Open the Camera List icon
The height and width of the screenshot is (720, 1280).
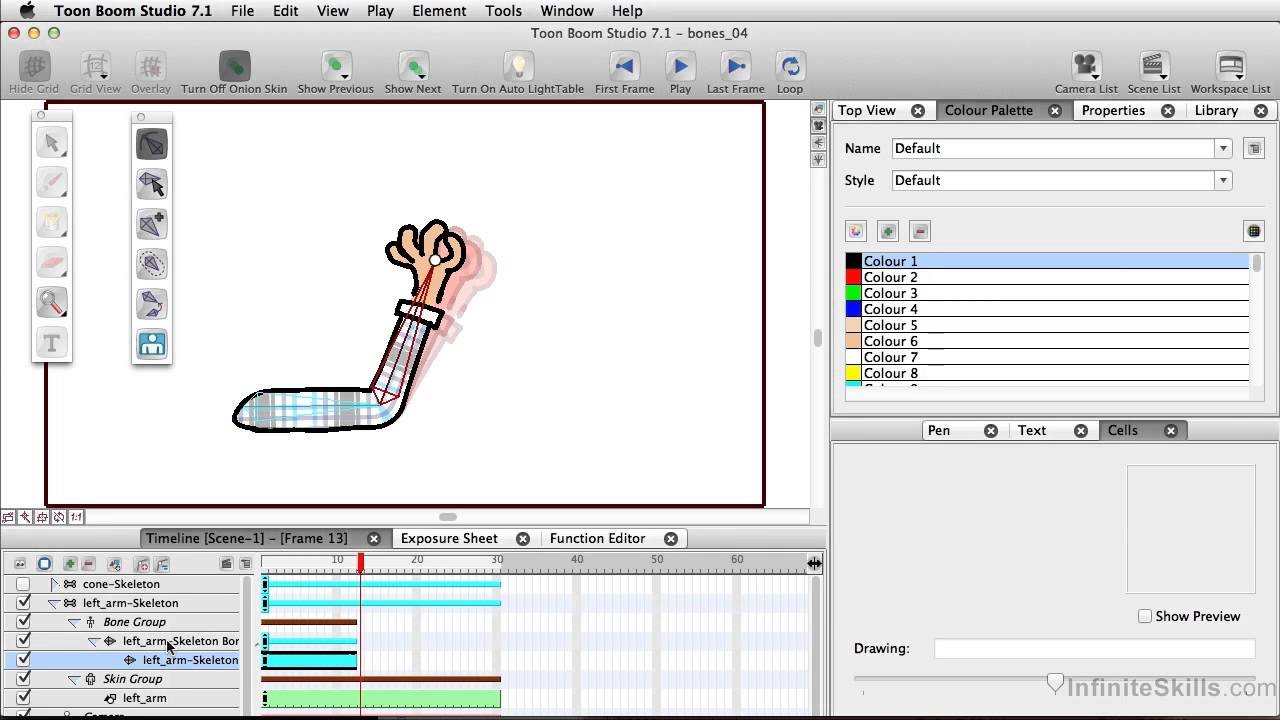click(1086, 66)
